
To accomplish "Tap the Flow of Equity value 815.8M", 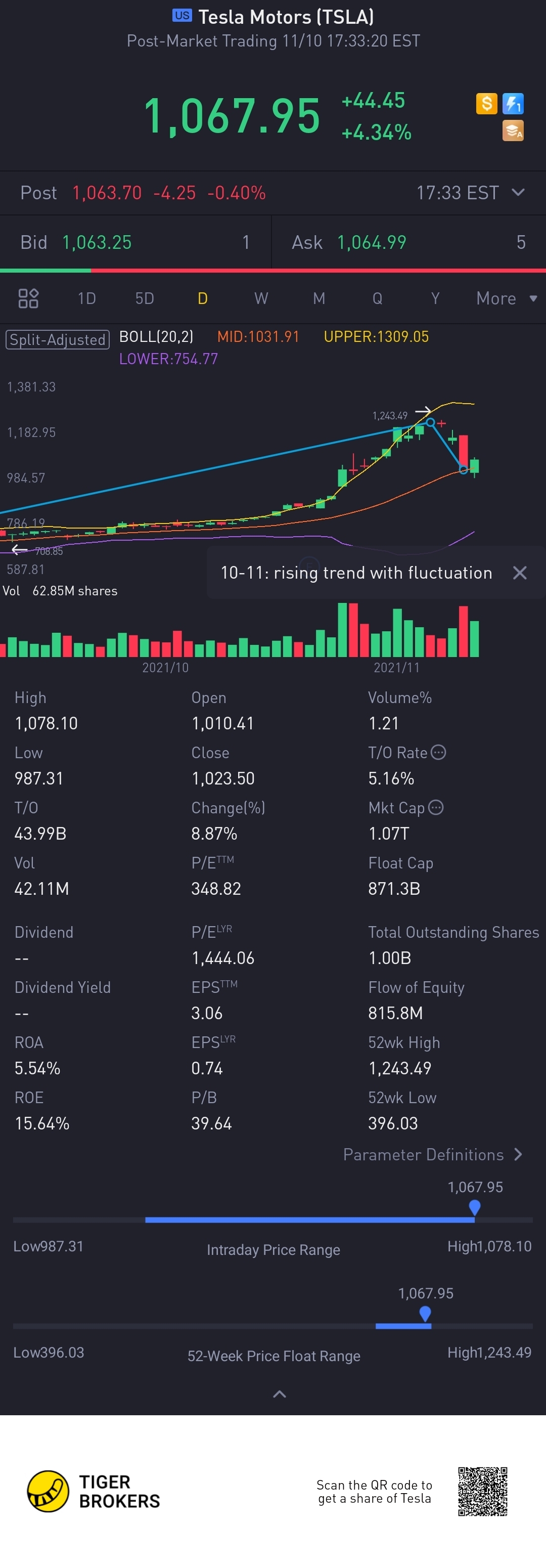I will coord(396,1013).
